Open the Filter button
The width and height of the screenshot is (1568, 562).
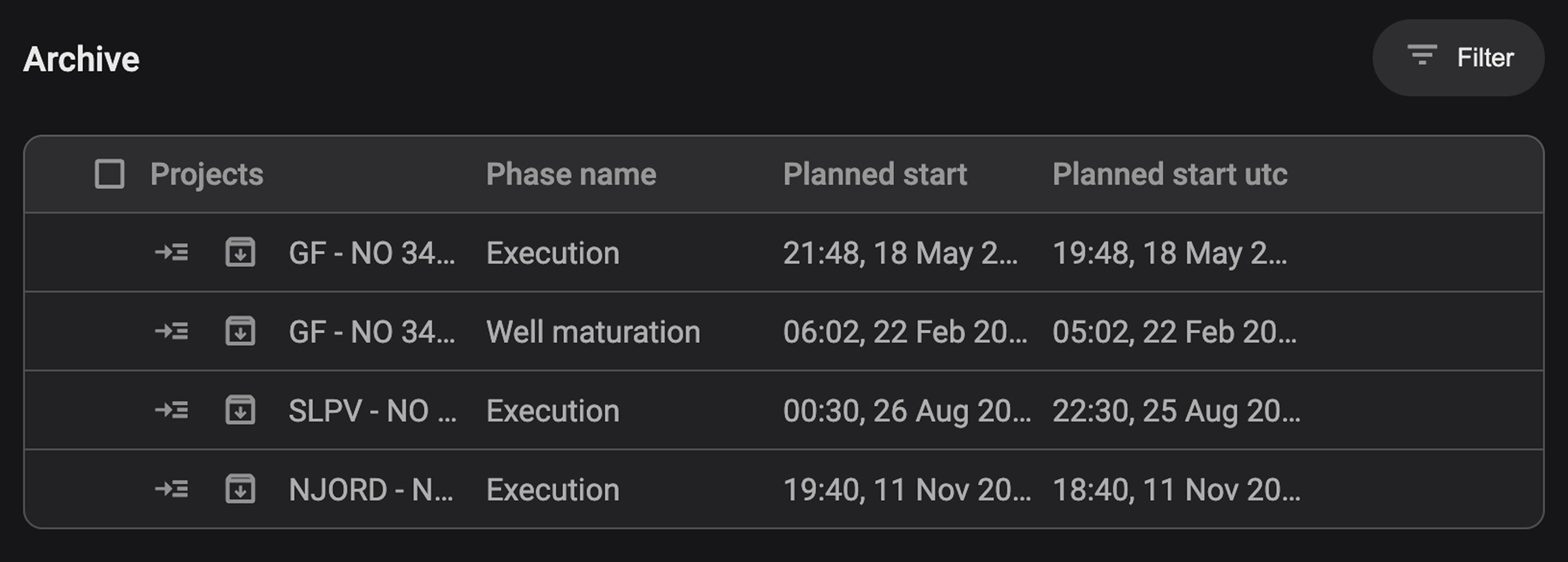coord(1458,58)
